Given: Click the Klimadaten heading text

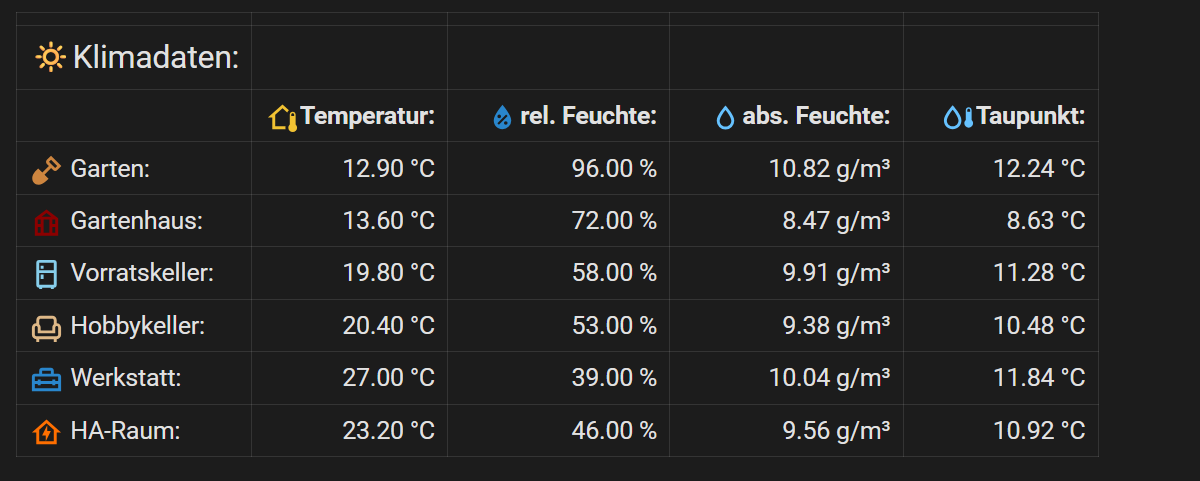Looking at the screenshot, I should 156,58.
